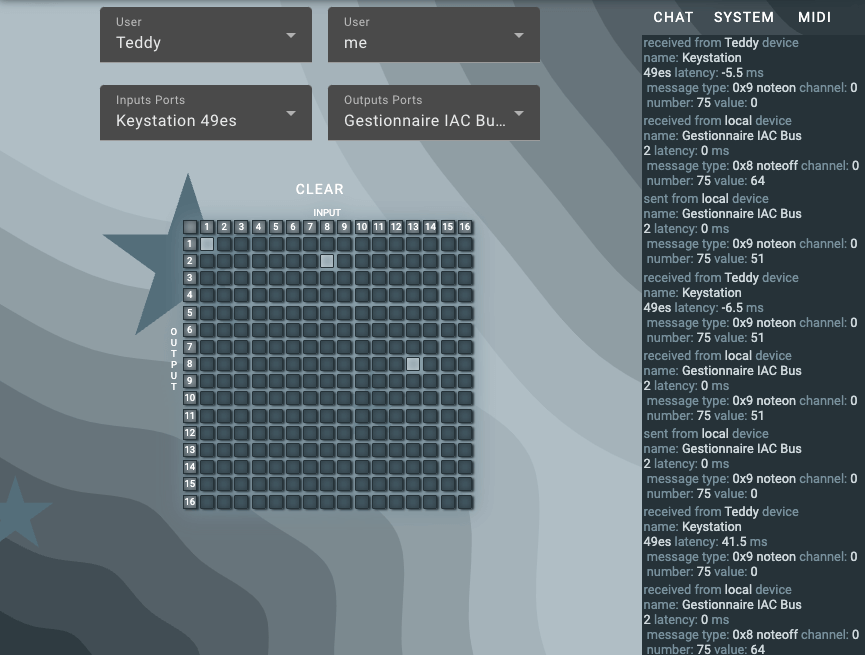Click the blank top-left corner matrix cell
865x655 pixels.
pos(190,227)
